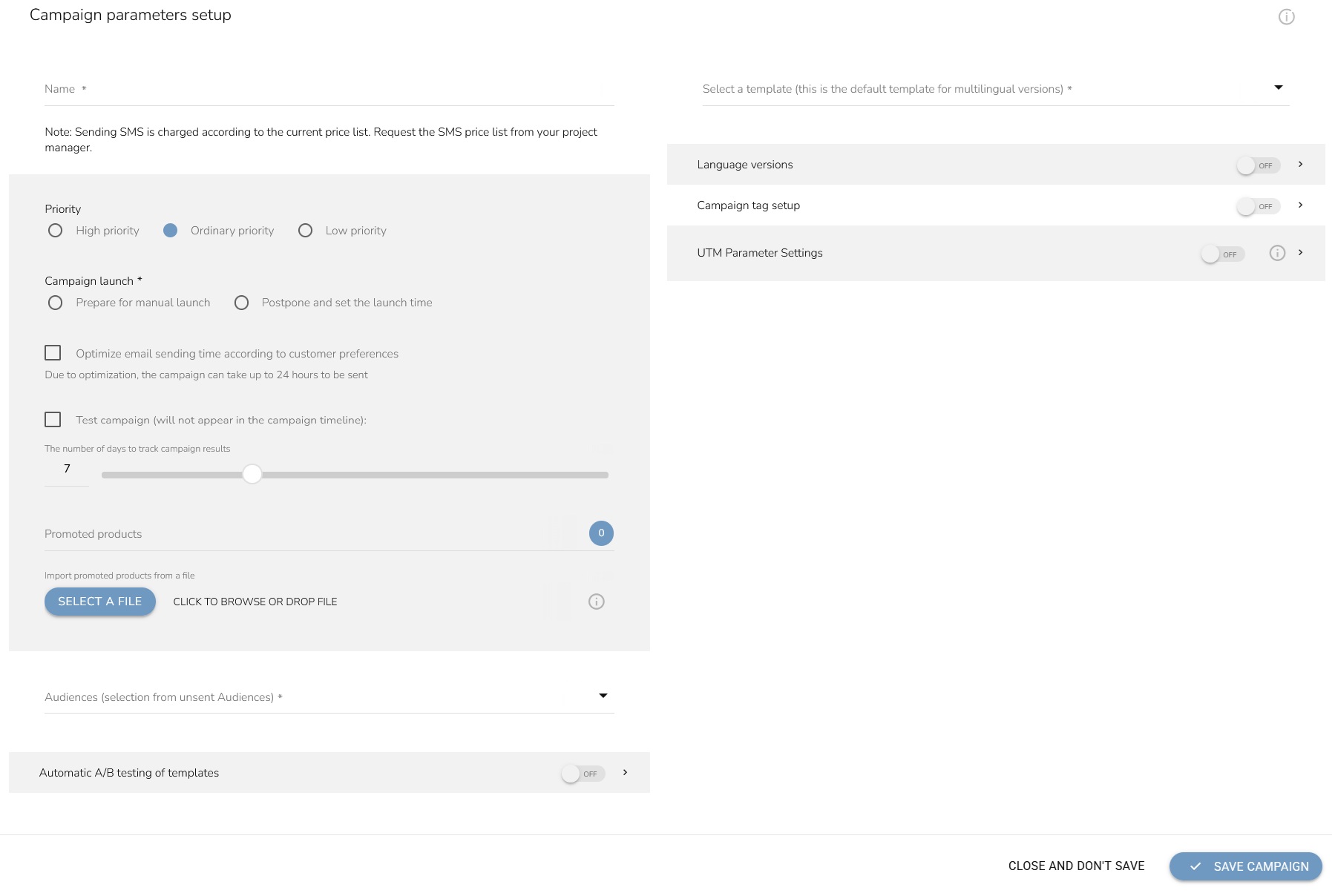This screenshot has width=1332, height=896.
Task: Click the UTM Parameter Settings info icon
Action: click(1276, 253)
